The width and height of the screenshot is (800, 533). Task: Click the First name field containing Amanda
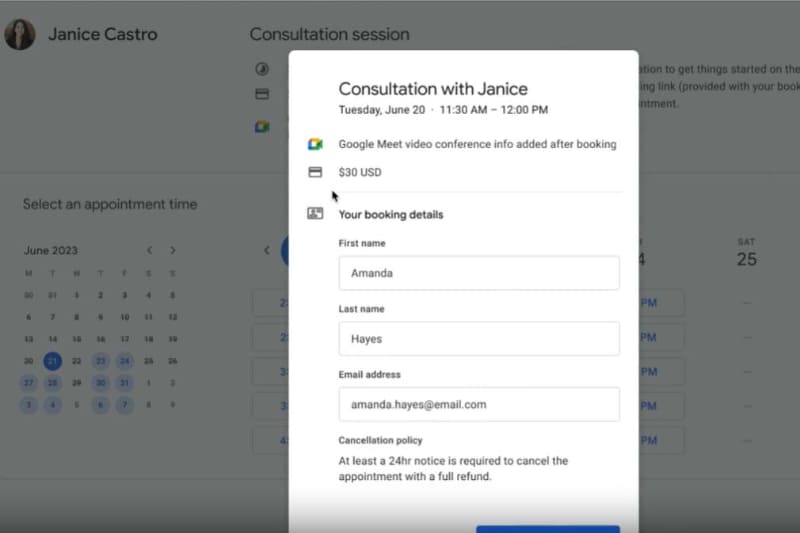point(479,273)
